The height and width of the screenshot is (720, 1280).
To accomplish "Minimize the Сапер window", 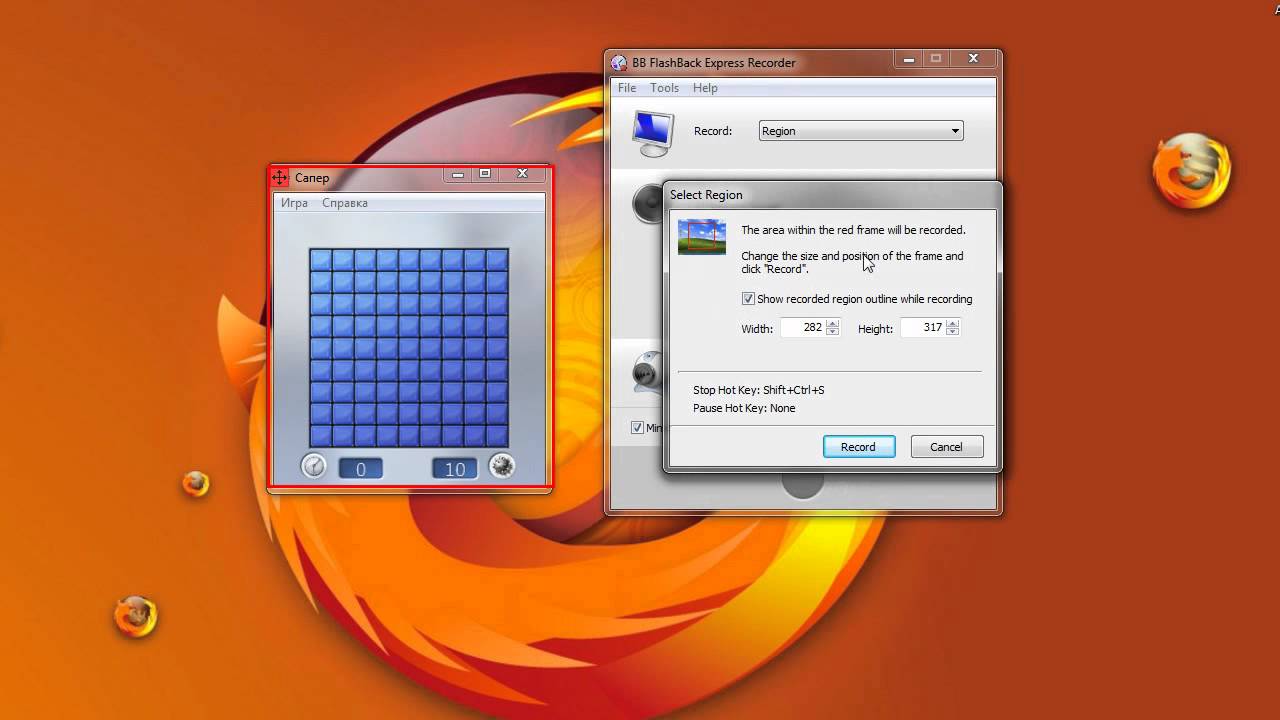I will (458, 174).
